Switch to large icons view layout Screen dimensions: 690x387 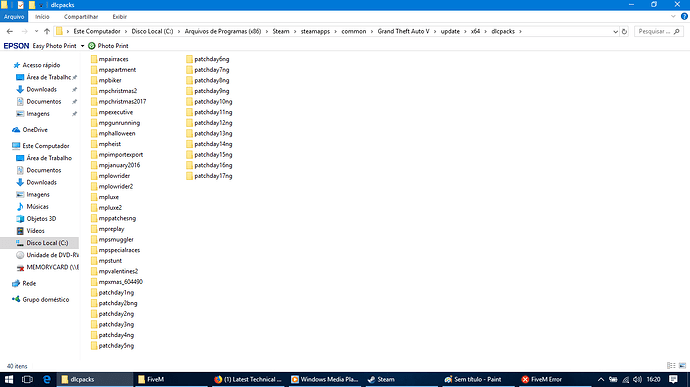pyautogui.click(x=683, y=366)
